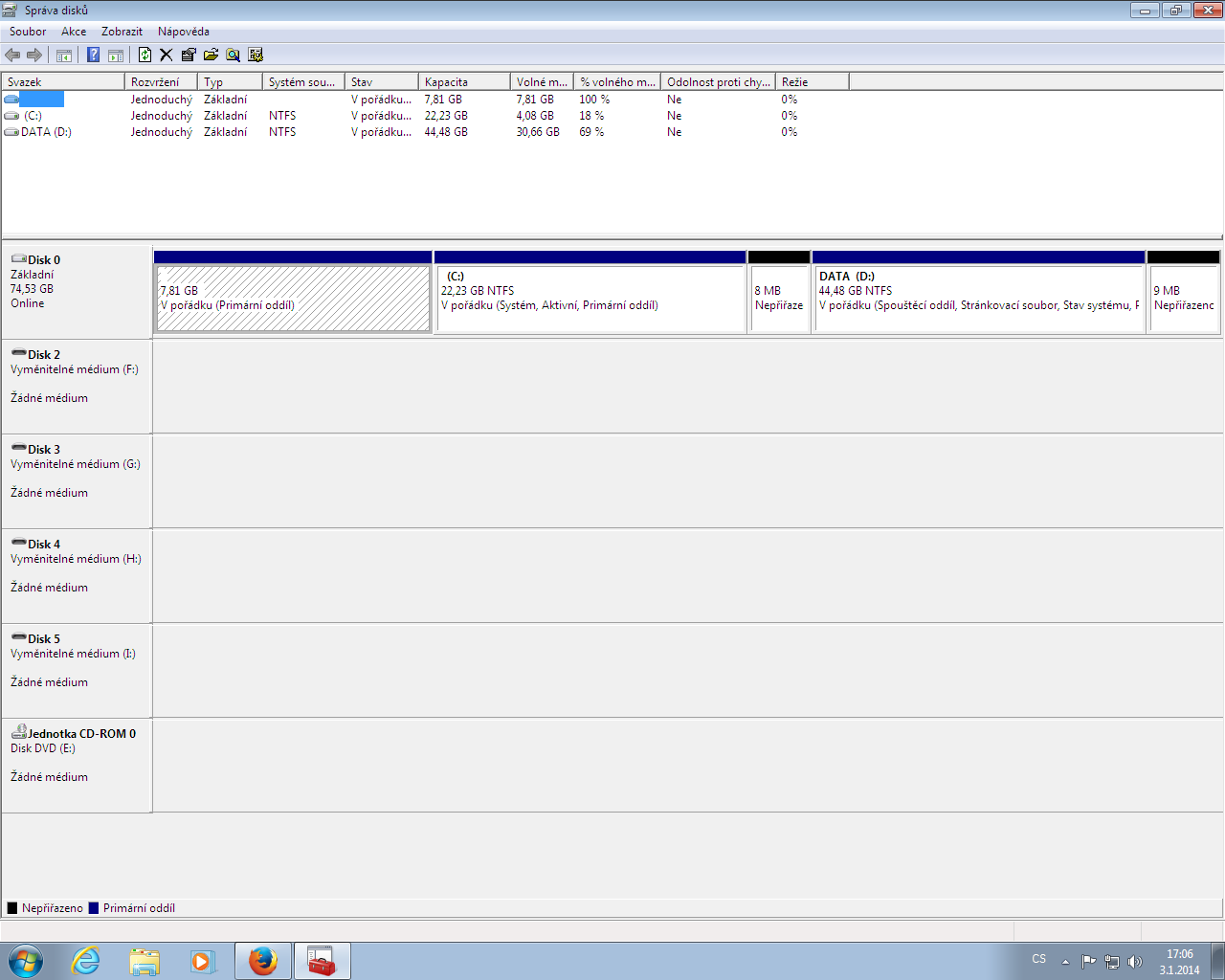The width and height of the screenshot is (1225, 980).
Task: Click the blue Help question mark icon
Action: tap(93, 55)
